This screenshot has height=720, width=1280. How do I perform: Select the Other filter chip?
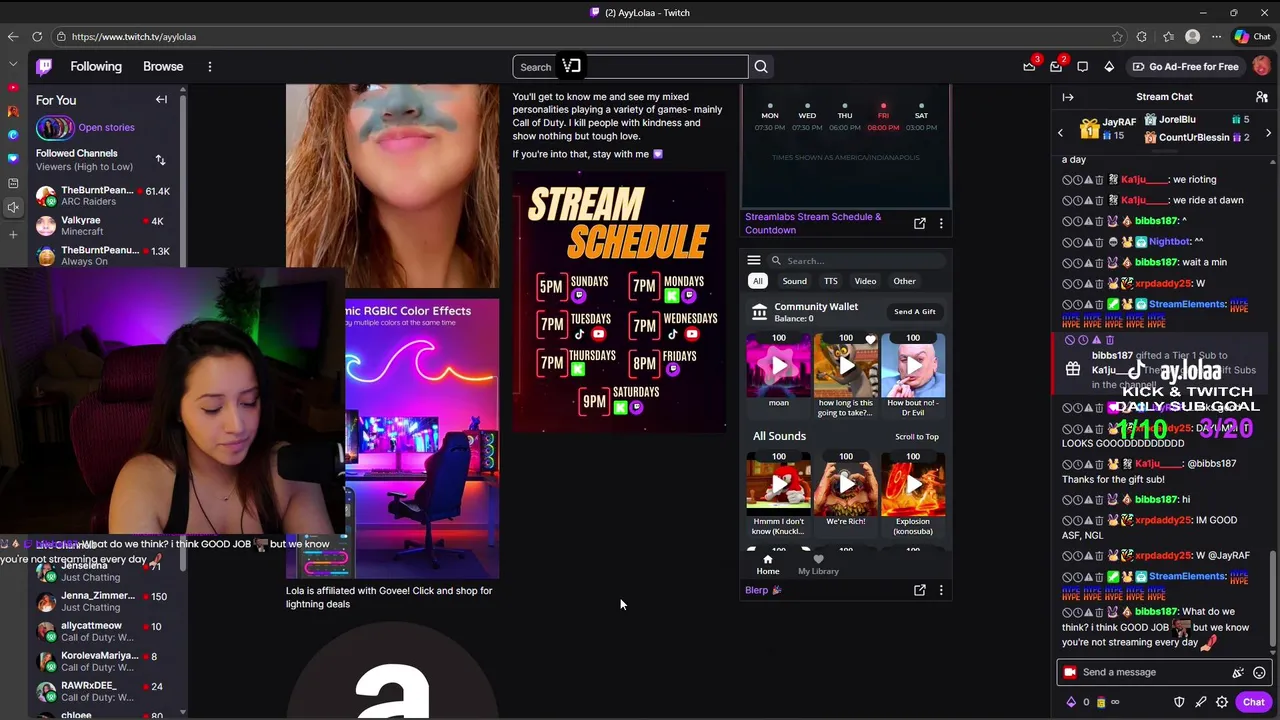[904, 281]
